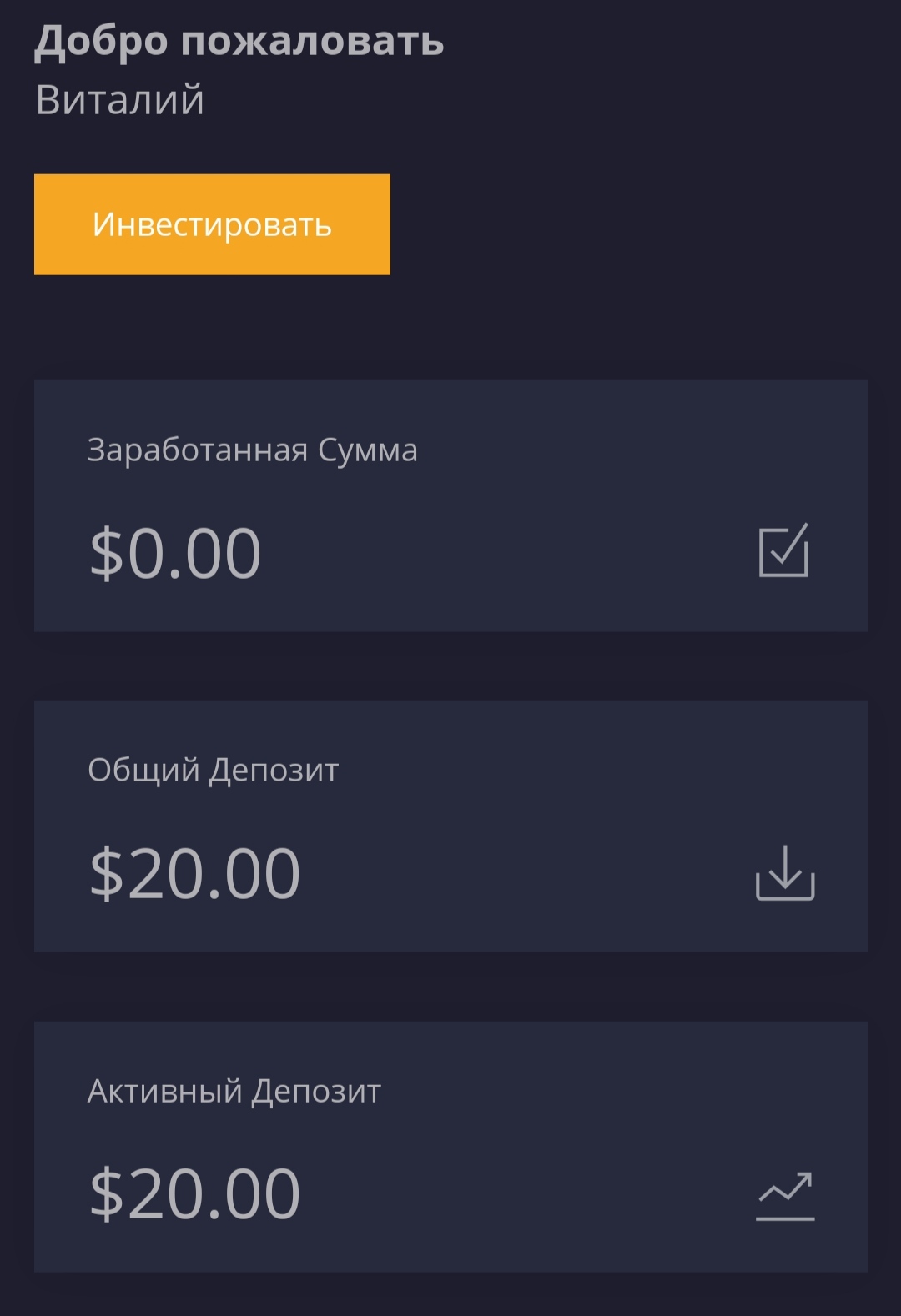Tap the dollar sign of the $0.00 amount
901x1316 pixels.
[106, 554]
